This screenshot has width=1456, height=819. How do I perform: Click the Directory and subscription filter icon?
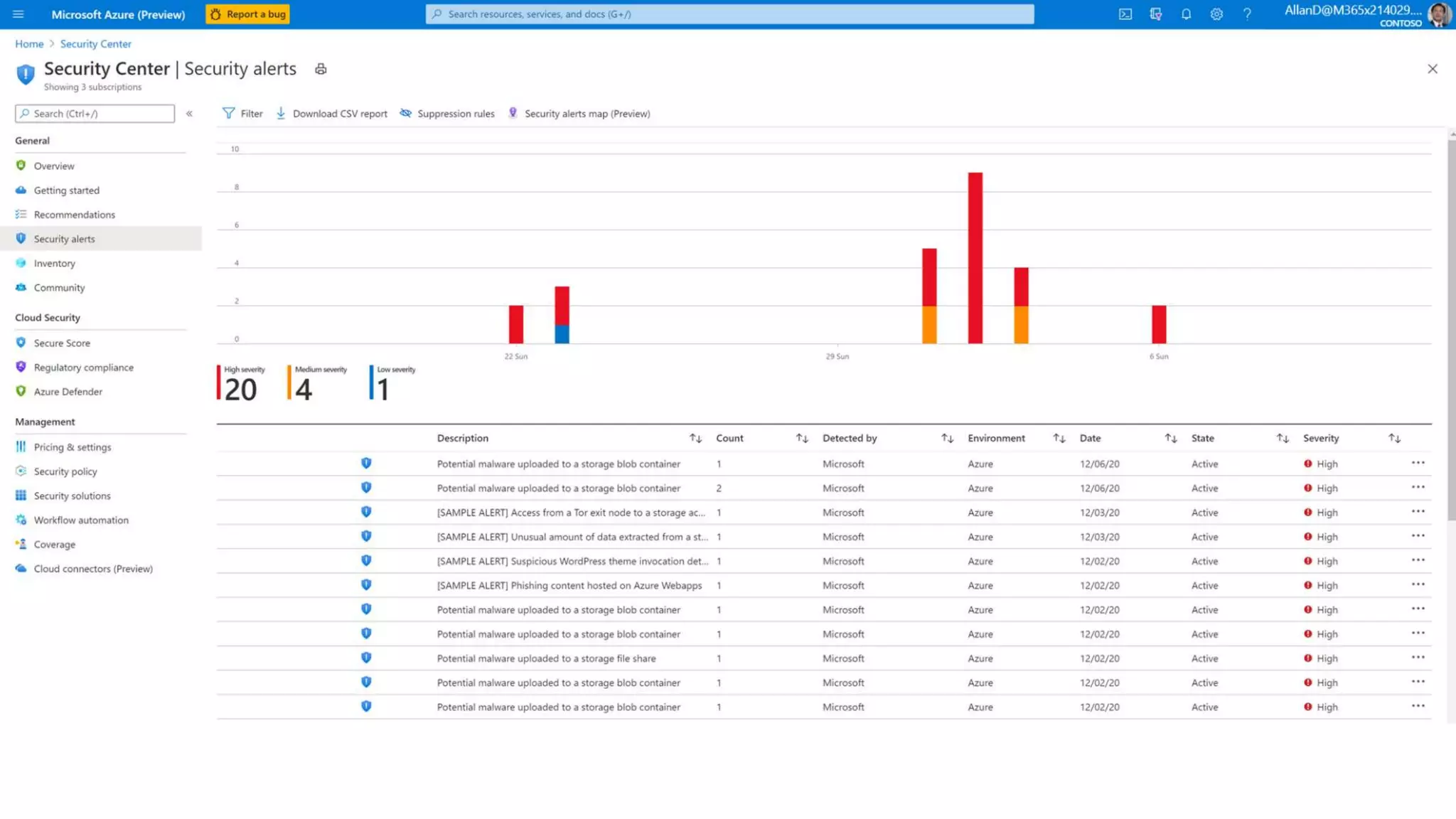tap(1155, 14)
